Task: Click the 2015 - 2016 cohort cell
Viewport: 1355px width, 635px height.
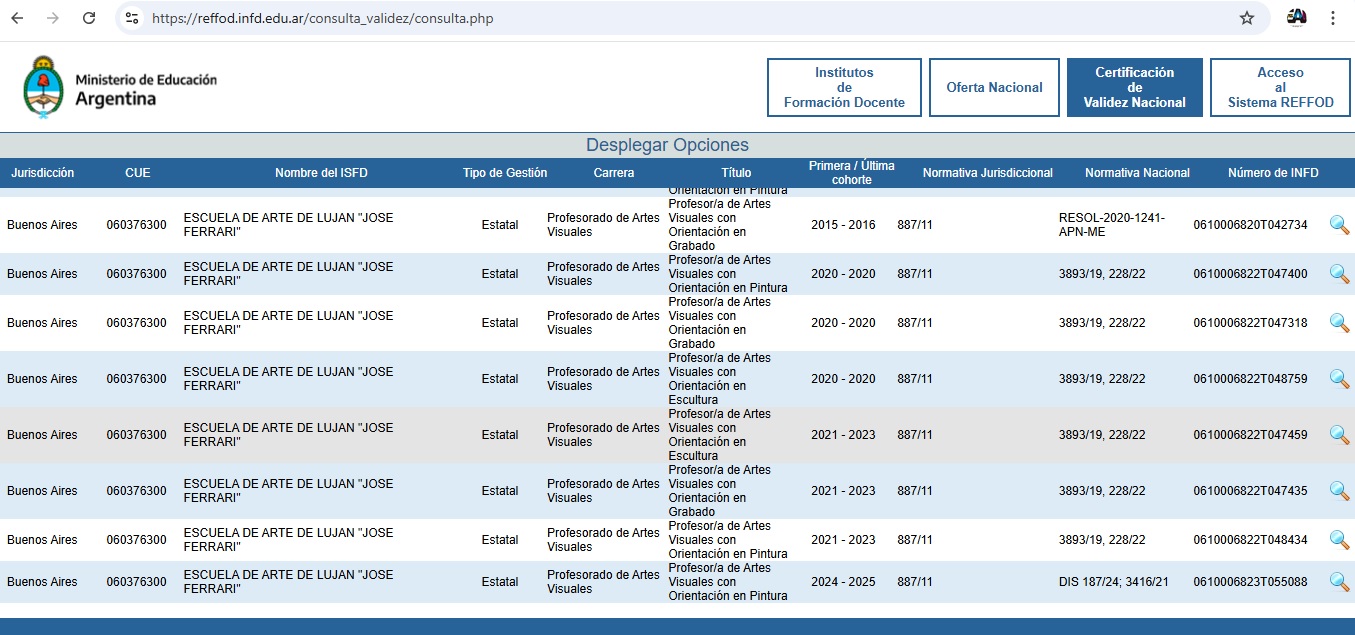Action: pyautogui.click(x=843, y=225)
